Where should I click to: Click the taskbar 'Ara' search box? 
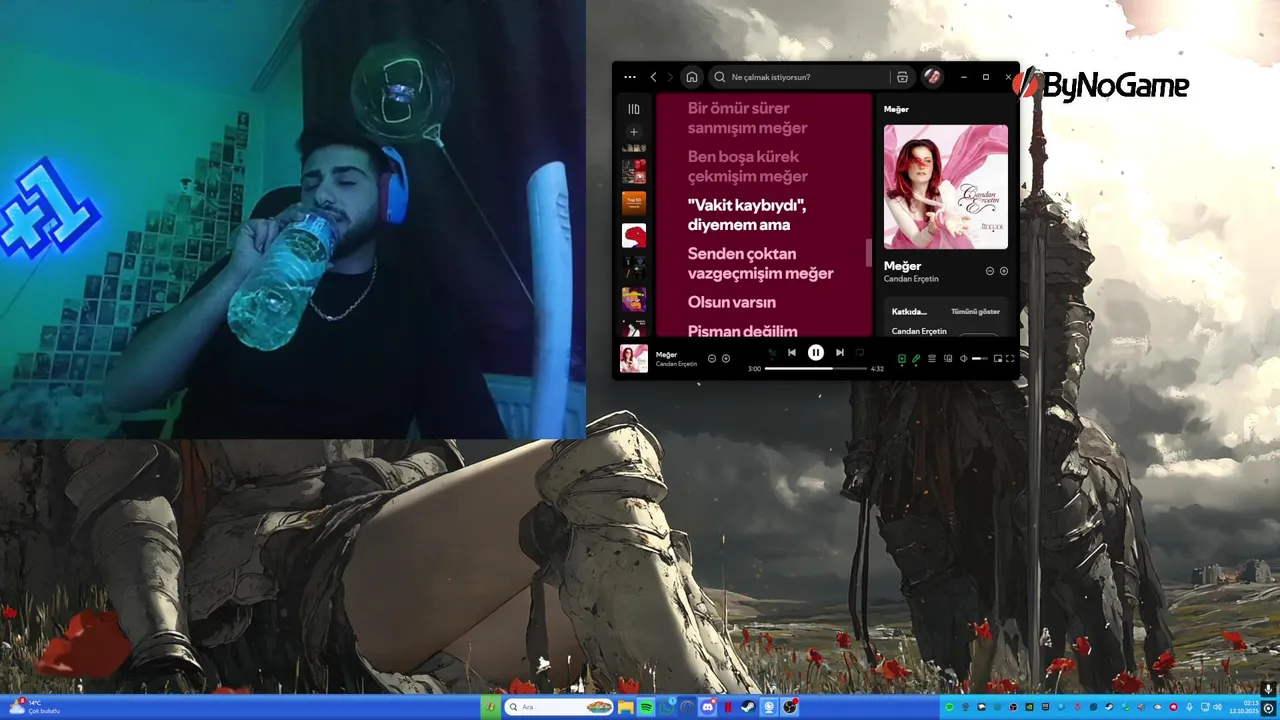(x=559, y=707)
